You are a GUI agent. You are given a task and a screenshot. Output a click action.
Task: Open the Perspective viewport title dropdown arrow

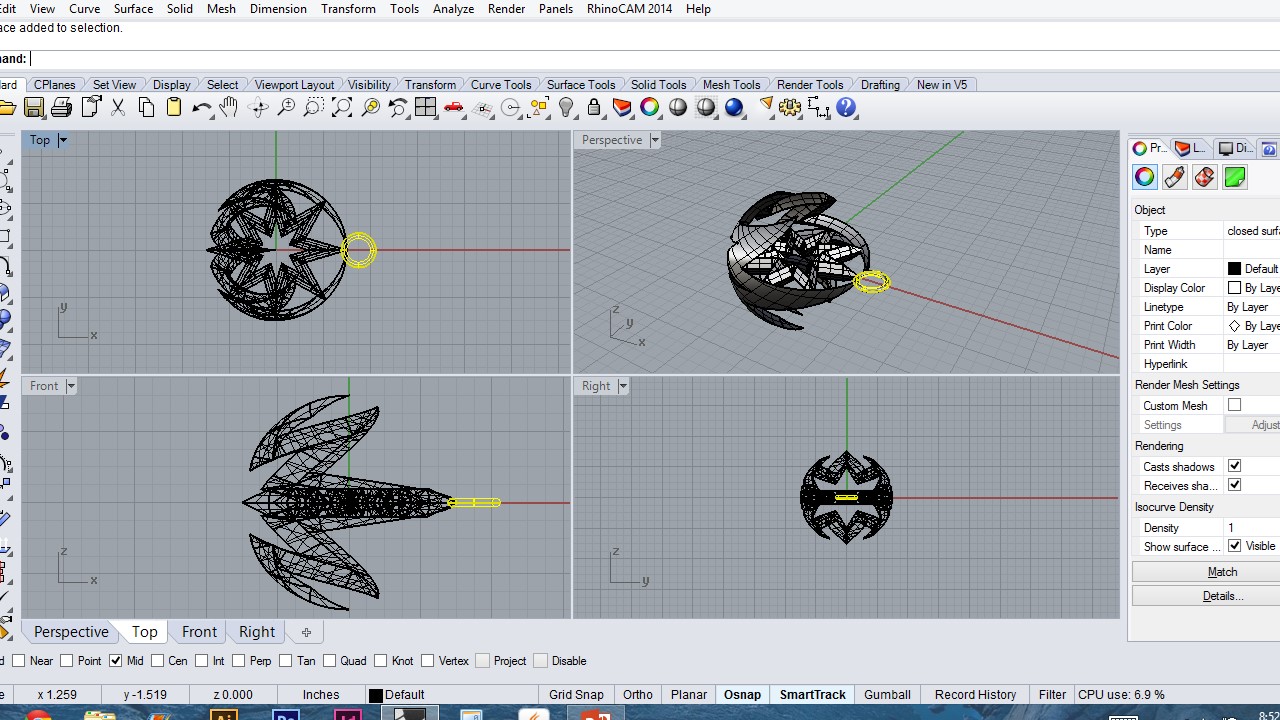point(655,140)
